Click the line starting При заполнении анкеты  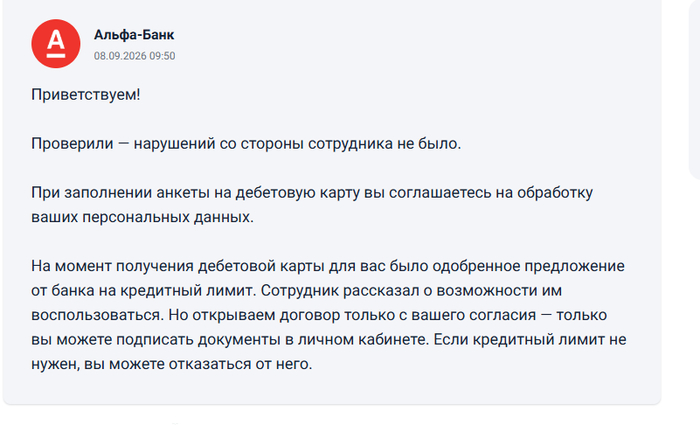[x=312, y=193]
